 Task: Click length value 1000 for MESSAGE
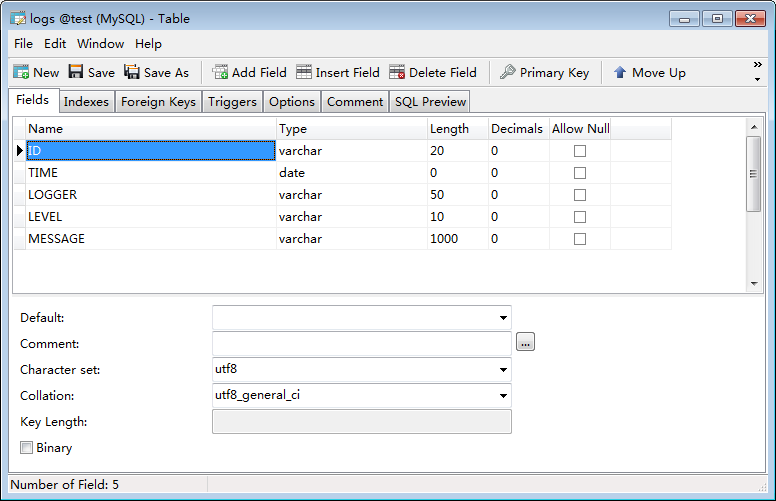pyautogui.click(x=458, y=239)
